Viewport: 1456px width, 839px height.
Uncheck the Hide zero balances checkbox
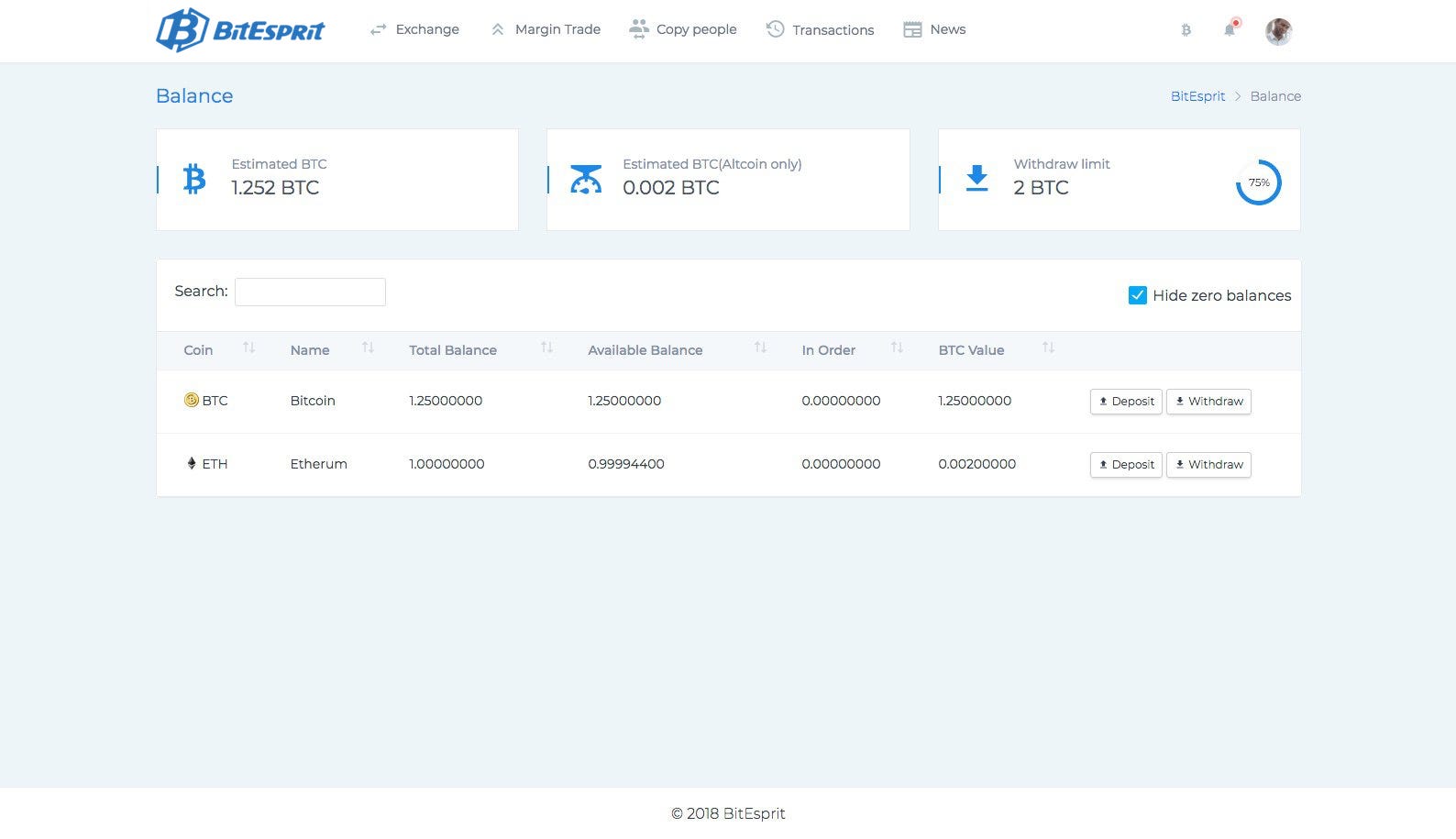point(1137,295)
